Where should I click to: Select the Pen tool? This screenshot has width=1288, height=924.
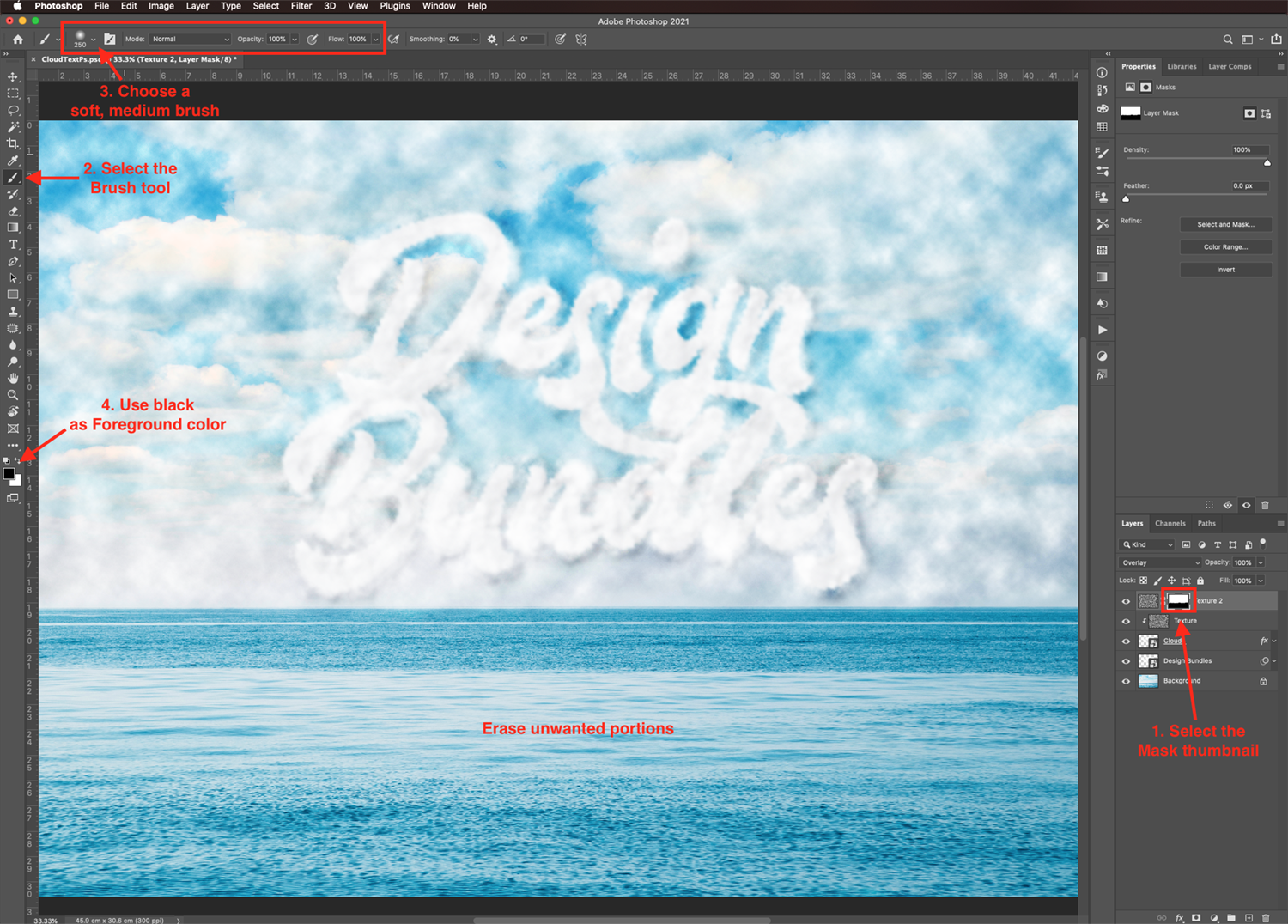pyautogui.click(x=13, y=261)
